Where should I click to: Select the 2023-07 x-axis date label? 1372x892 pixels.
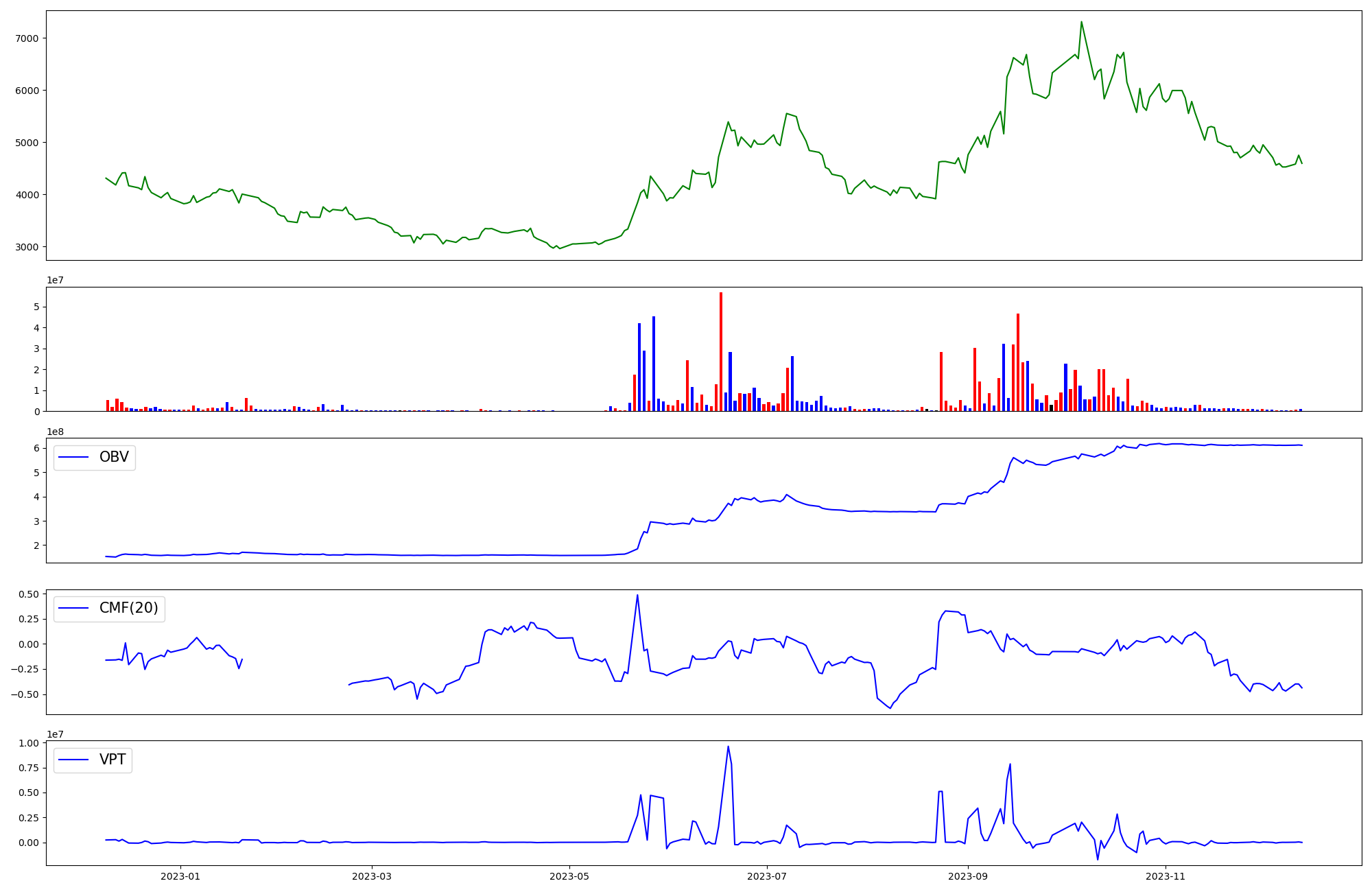[766, 876]
